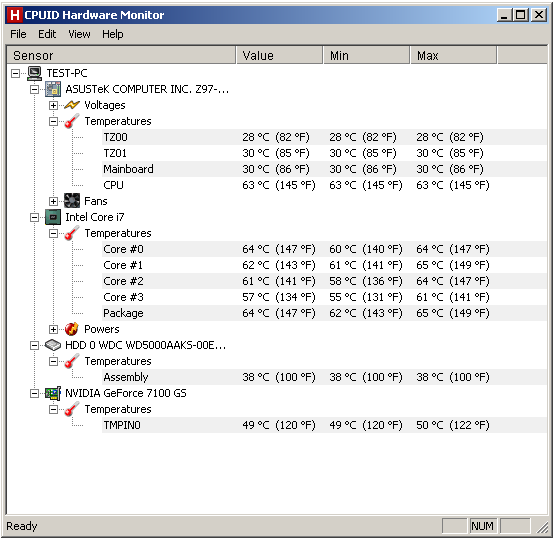Click the ASUSTeK Temperatures thermometer icon
The height and width of the screenshot is (544, 557).
(x=71, y=121)
